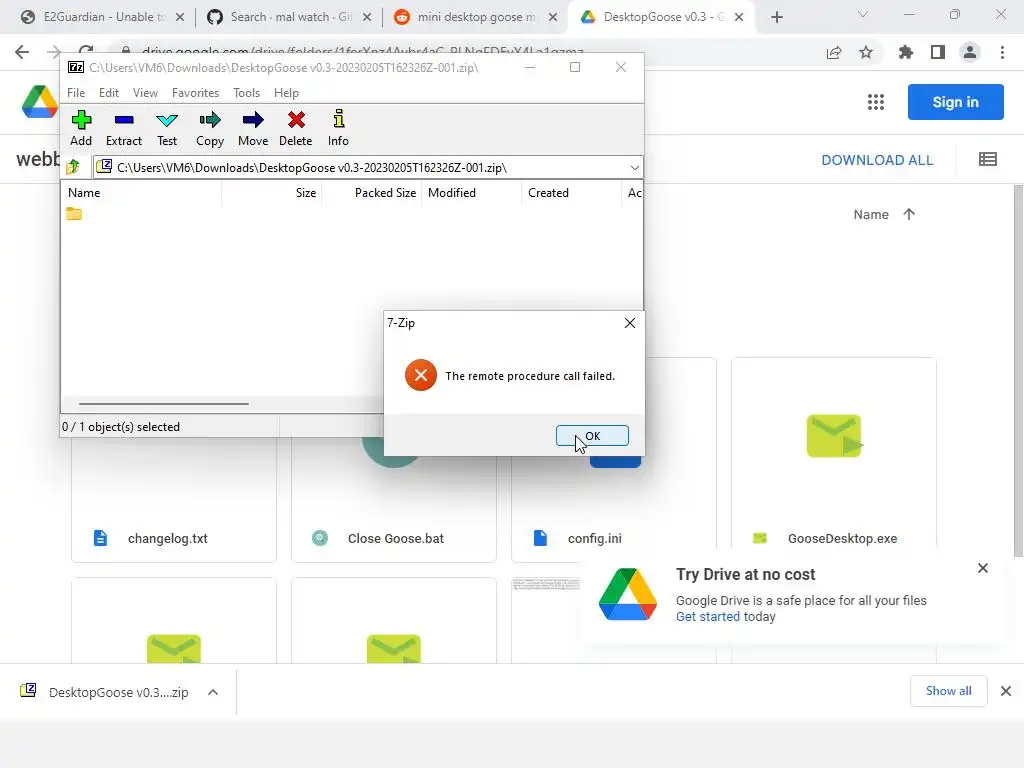Open the Edit menu in 7-Zip
The height and width of the screenshot is (768, 1024).
pyautogui.click(x=108, y=93)
